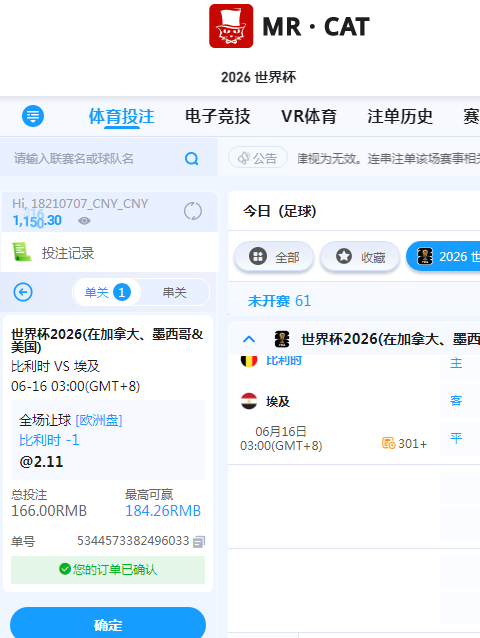Click the 公告 announcement badge
This screenshot has width=480, height=638.
(258, 158)
